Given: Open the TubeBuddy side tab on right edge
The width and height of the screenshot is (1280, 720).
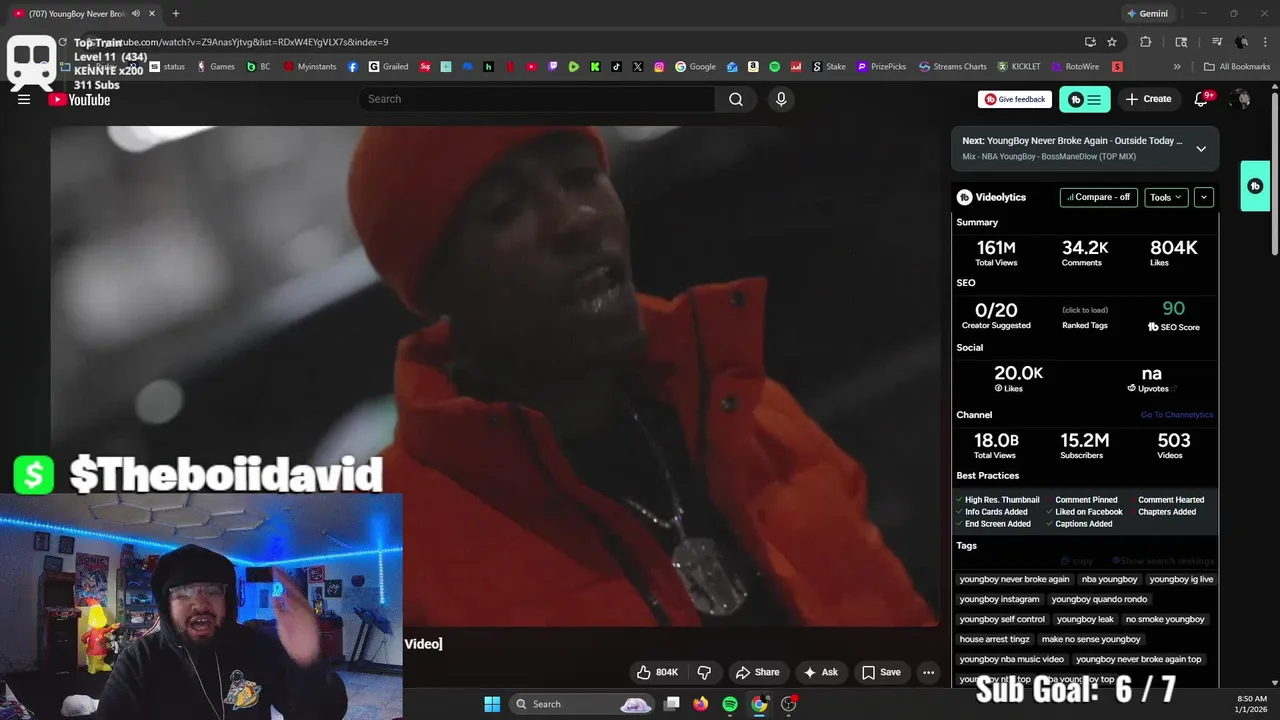Looking at the screenshot, I should pos(1255,186).
